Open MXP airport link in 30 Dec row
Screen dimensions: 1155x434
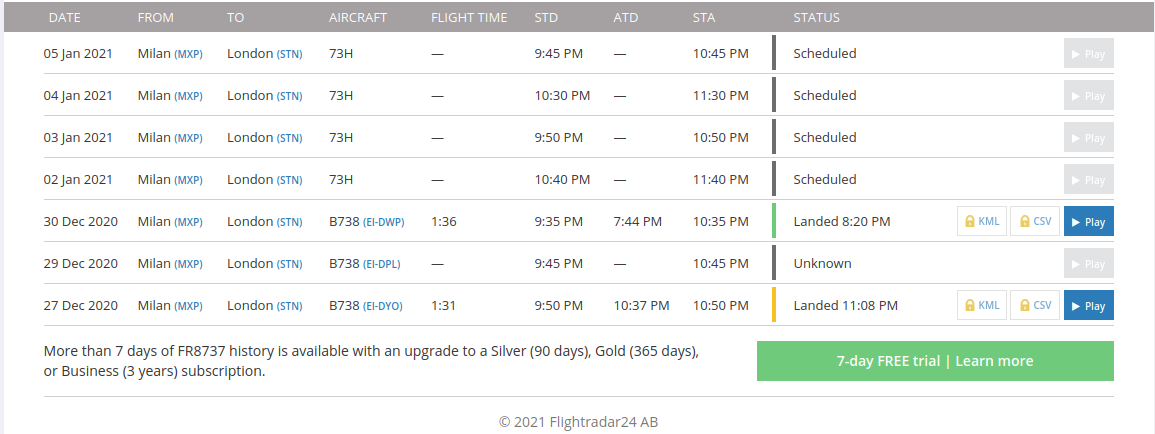pyautogui.click(x=189, y=222)
